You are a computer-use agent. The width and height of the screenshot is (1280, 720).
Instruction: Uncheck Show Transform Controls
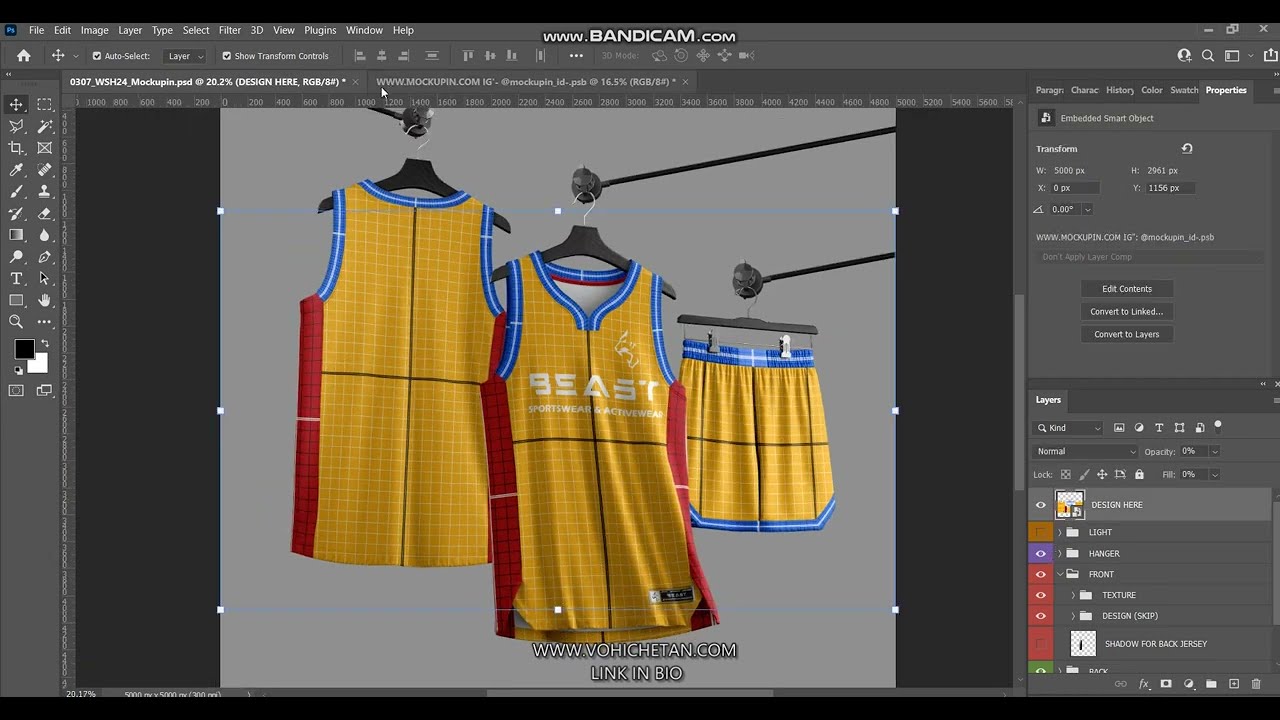click(227, 56)
